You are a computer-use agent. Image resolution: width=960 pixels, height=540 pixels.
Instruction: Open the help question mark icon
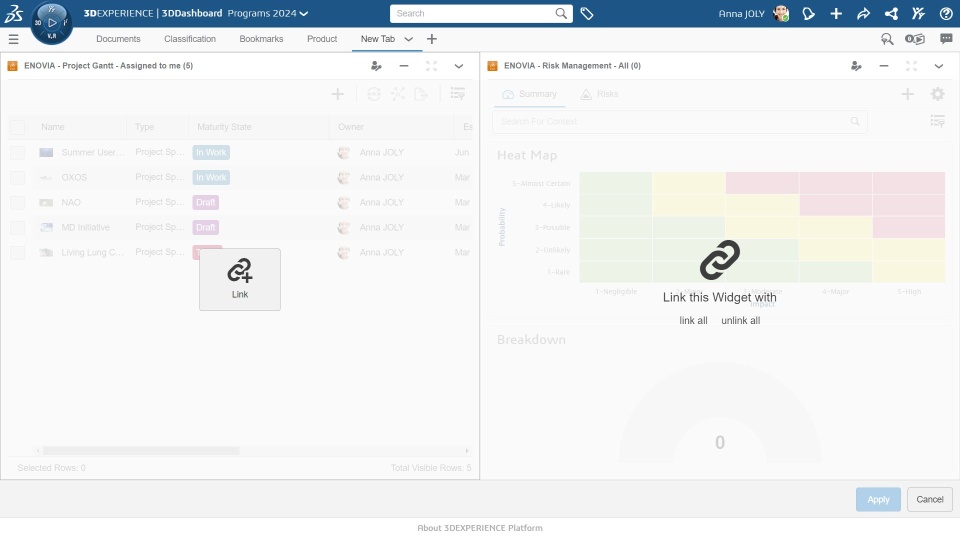pyautogui.click(x=946, y=13)
